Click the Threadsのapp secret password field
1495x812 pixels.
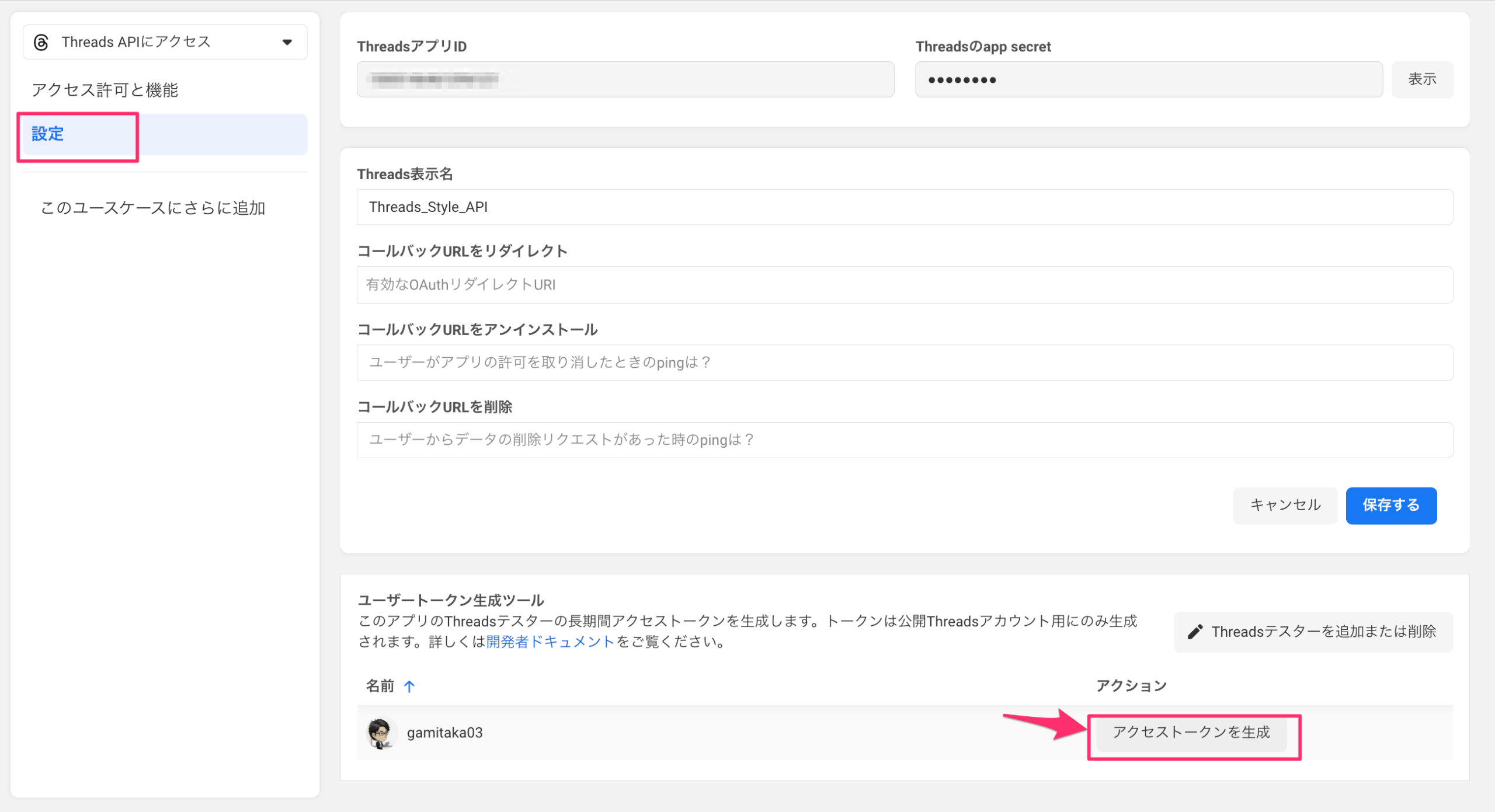(x=1148, y=79)
